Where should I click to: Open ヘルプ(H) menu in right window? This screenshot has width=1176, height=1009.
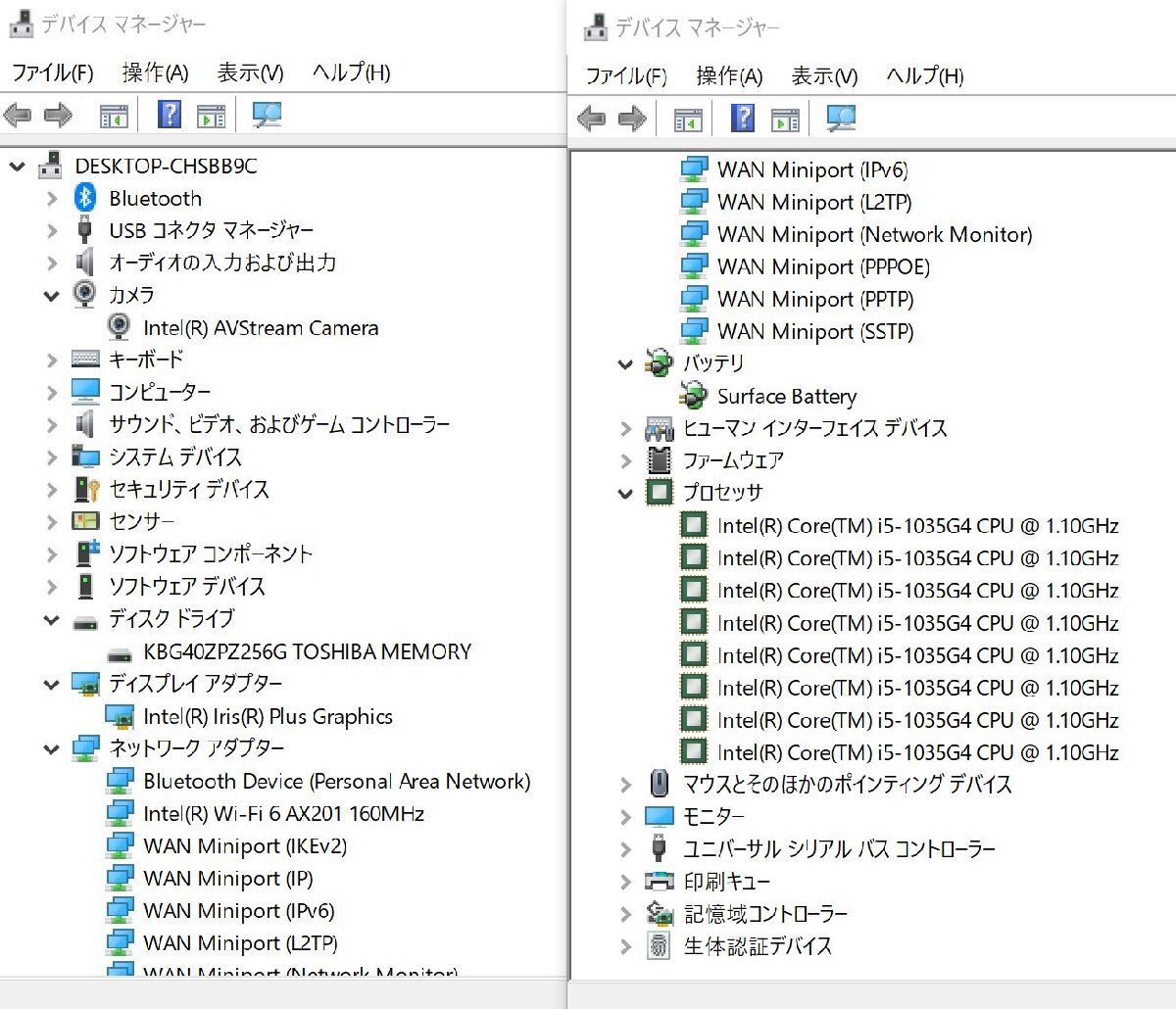pos(925,76)
